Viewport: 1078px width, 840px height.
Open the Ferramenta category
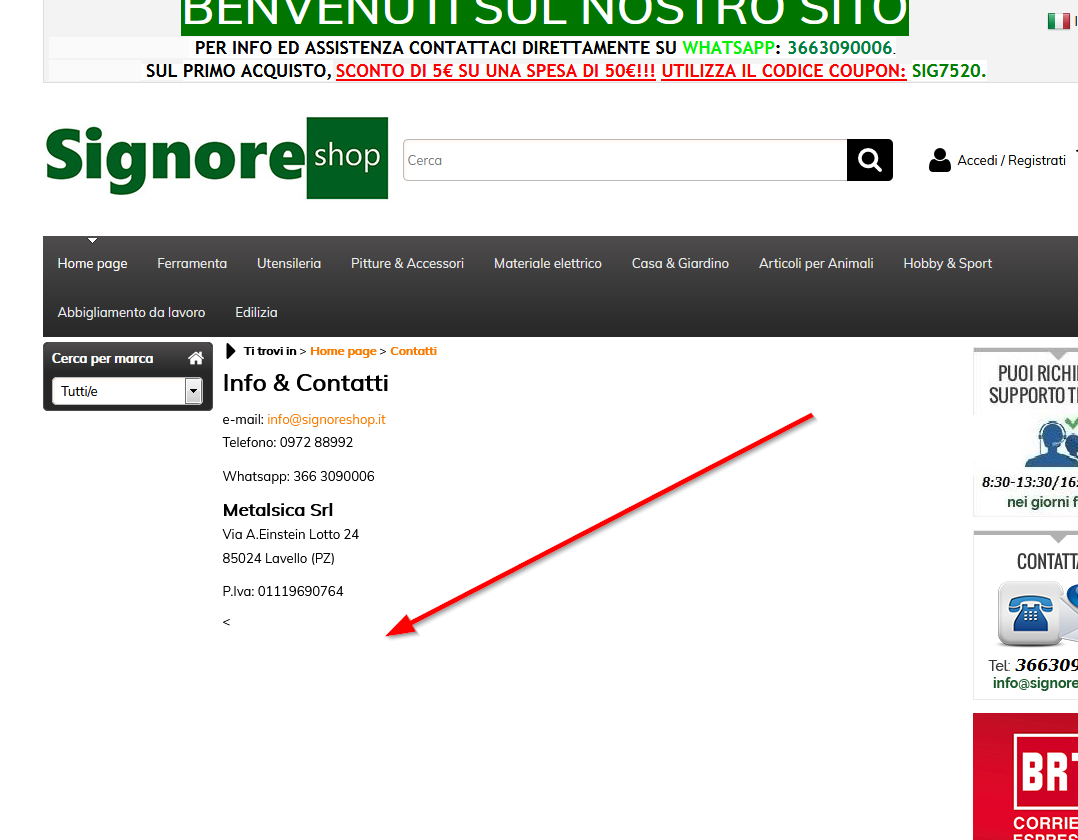point(192,263)
